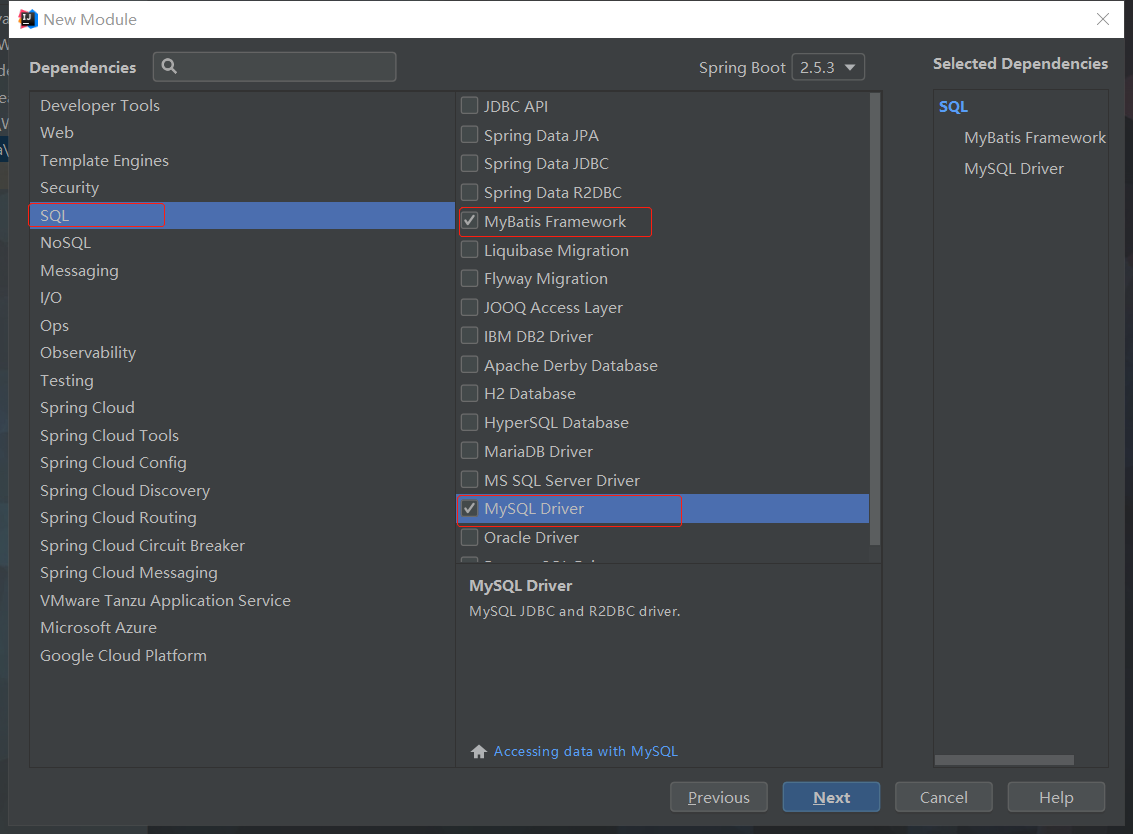Select the Messaging category
This screenshot has width=1133, height=834.
tap(242, 270)
